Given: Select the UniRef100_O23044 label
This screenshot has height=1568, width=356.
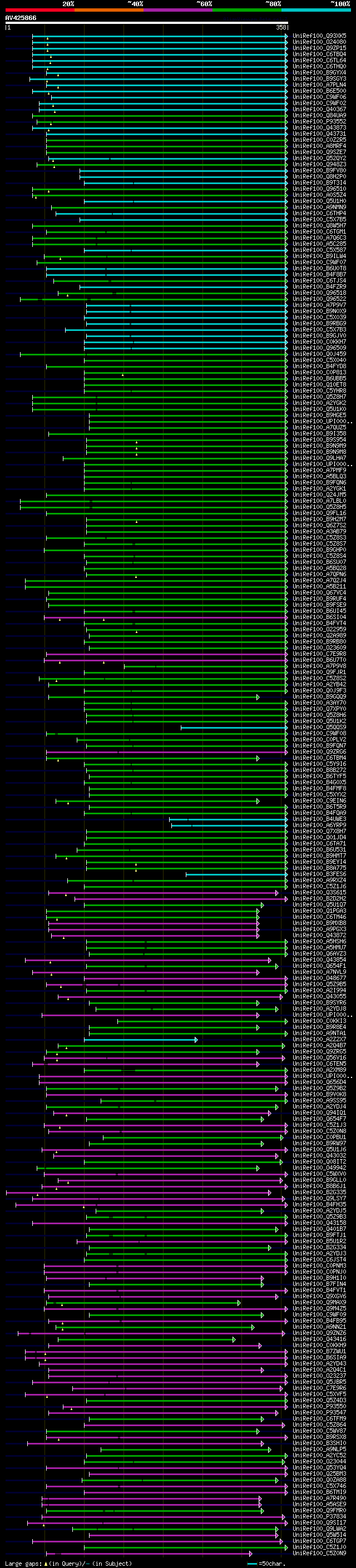Looking at the screenshot, I should [319, 1461].
